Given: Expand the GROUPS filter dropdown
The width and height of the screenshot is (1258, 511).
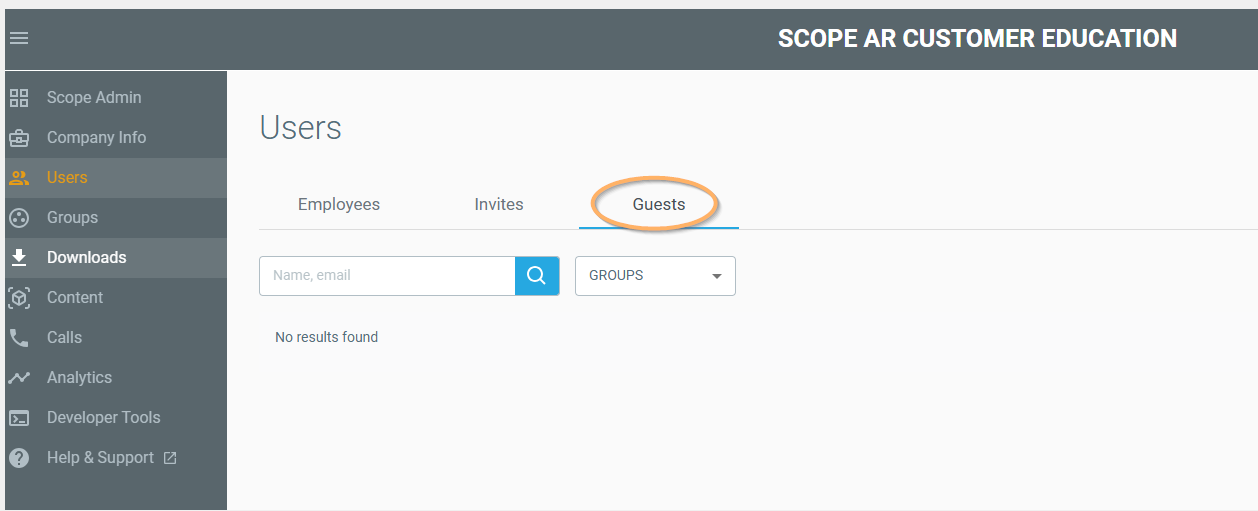Looking at the screenshot, I should pyautogui.click(x=655, y=276).
